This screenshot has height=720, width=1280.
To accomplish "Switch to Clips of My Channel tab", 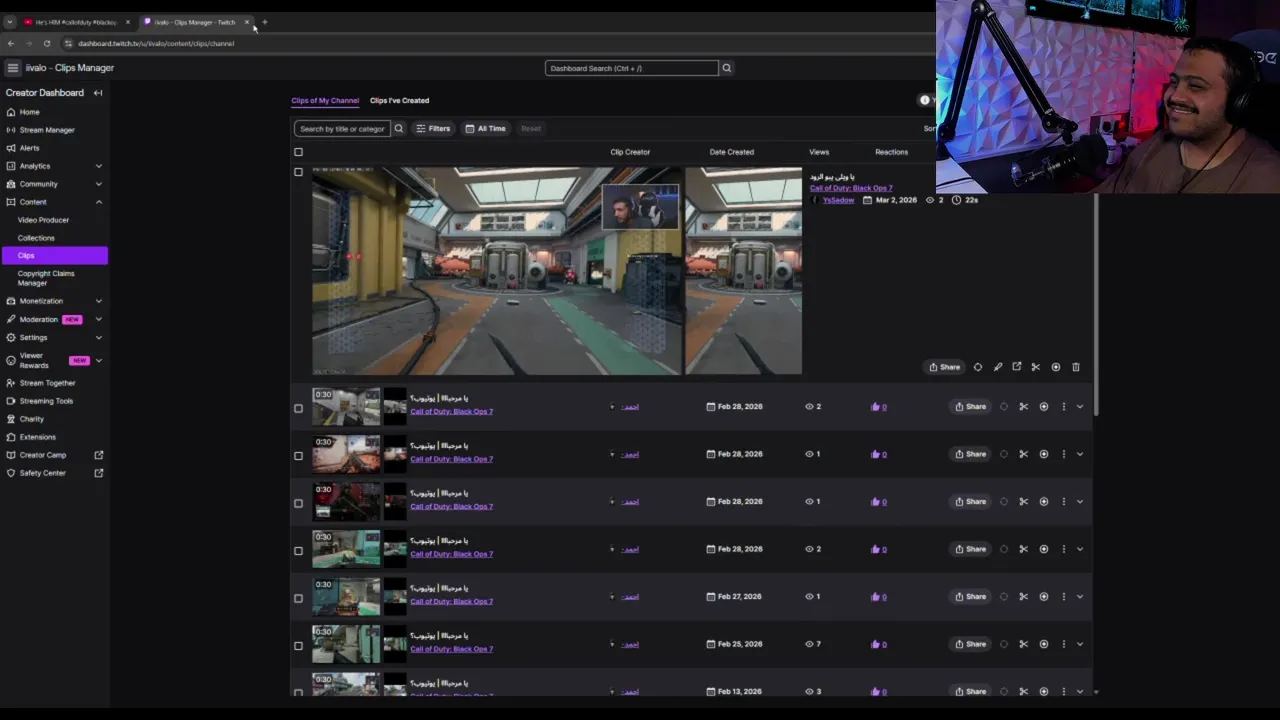I will [325, 100].
